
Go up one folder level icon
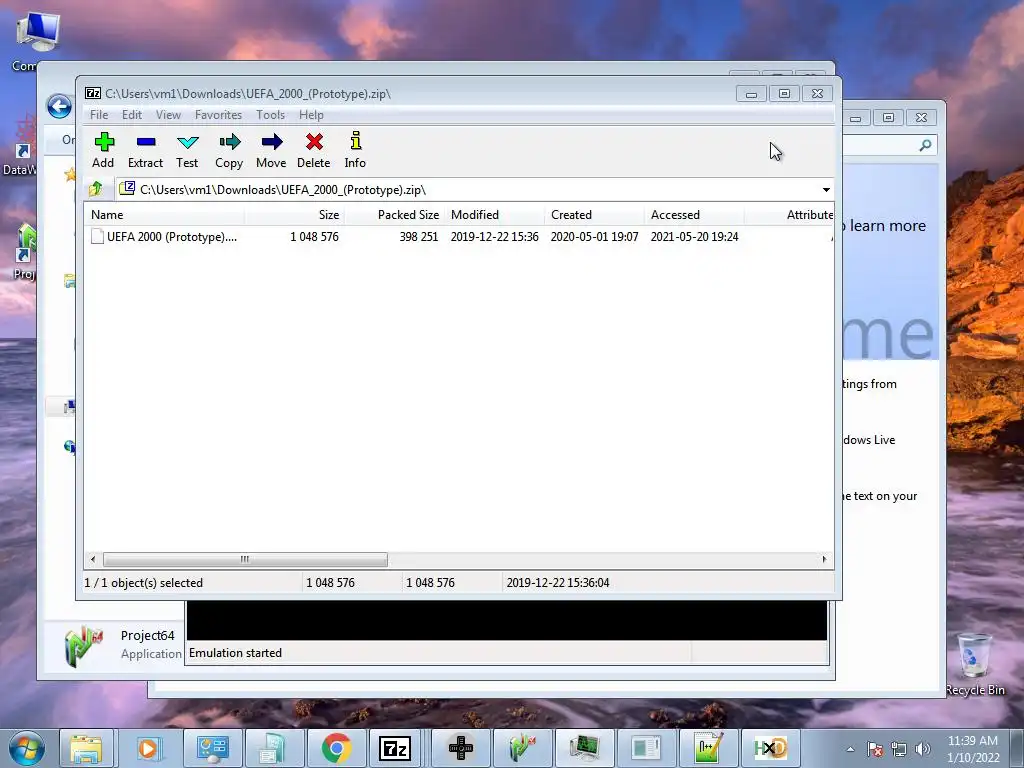click(96, 189)
